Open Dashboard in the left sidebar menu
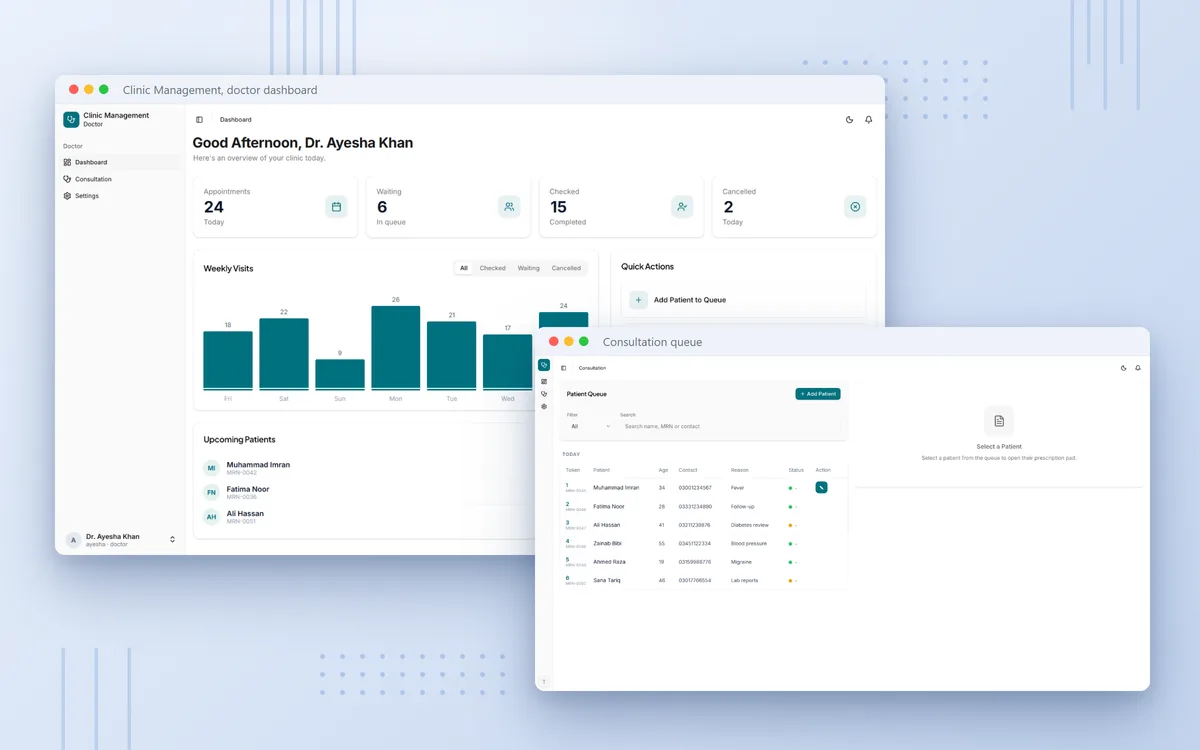This screenshot has width=1200, height=750. pyautogui.click(x=120, y=162)
